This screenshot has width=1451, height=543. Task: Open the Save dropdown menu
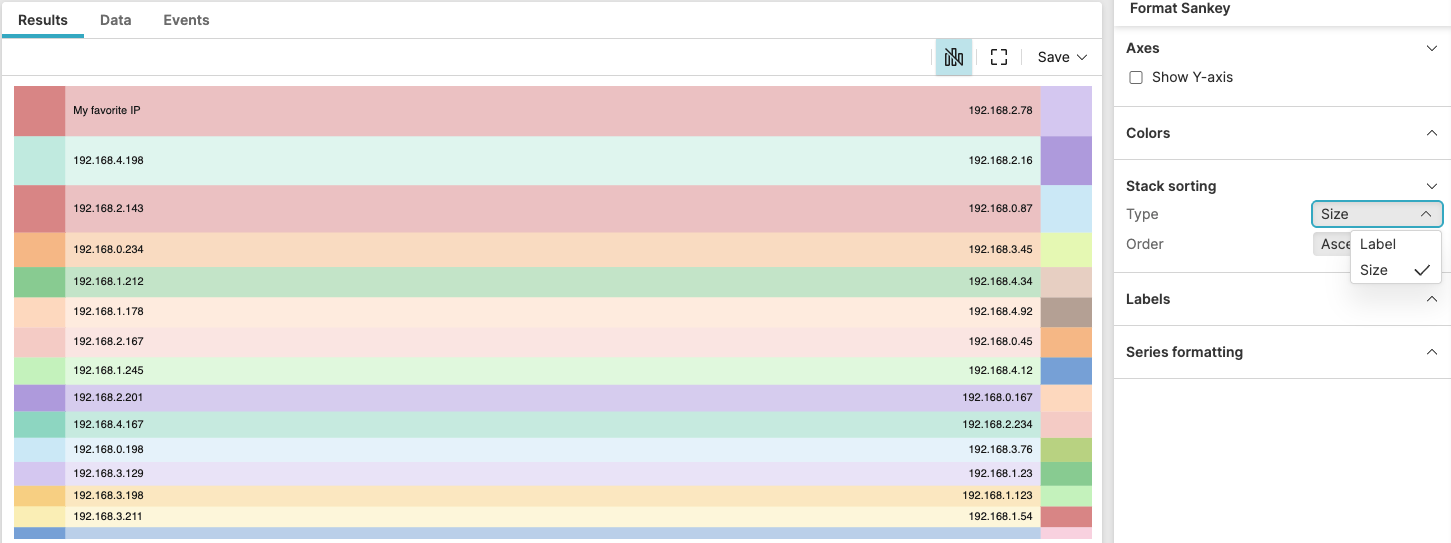[1061, 57]
